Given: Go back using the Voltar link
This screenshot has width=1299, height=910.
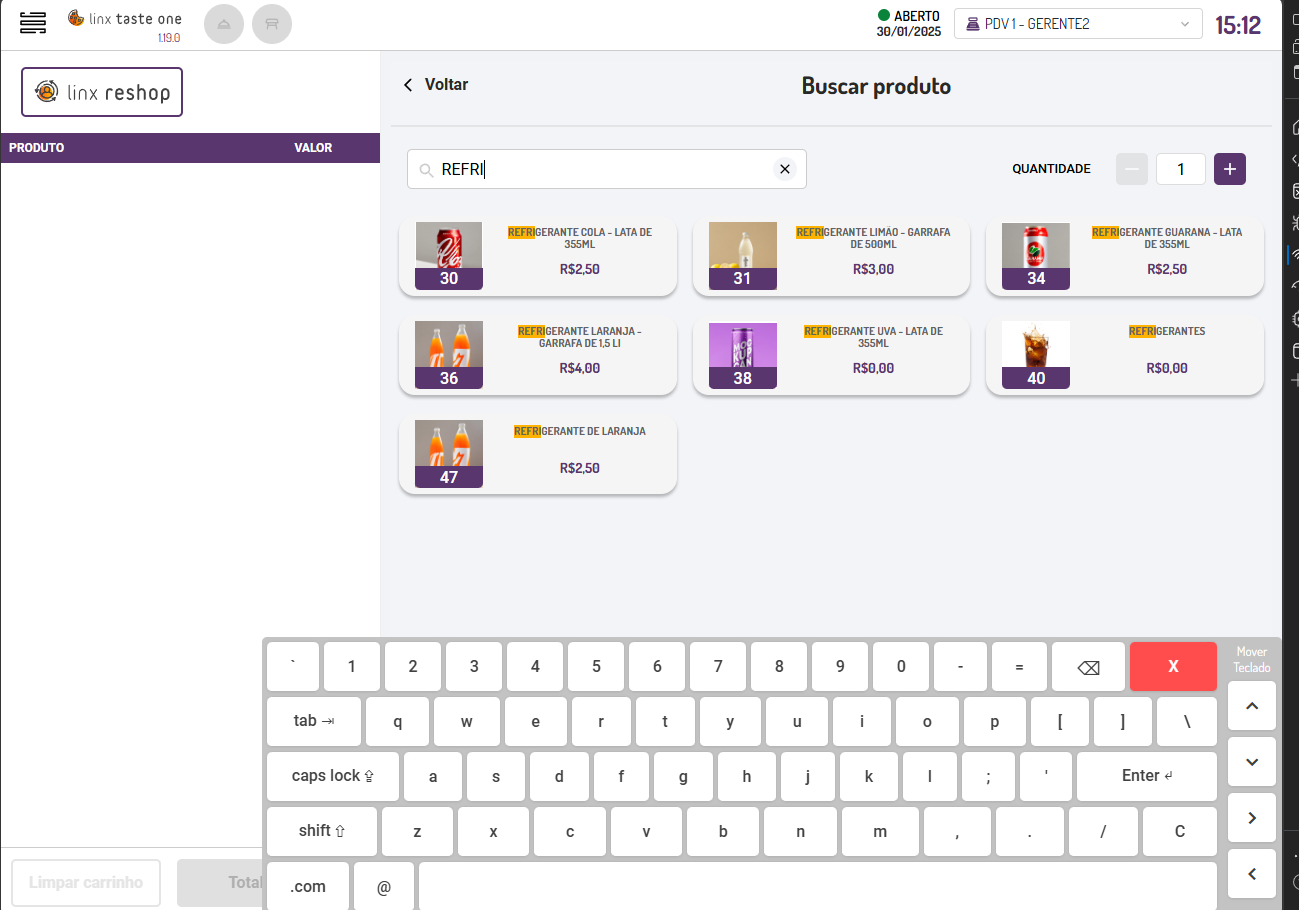Looking at the screenshot, I should point(436,85).
